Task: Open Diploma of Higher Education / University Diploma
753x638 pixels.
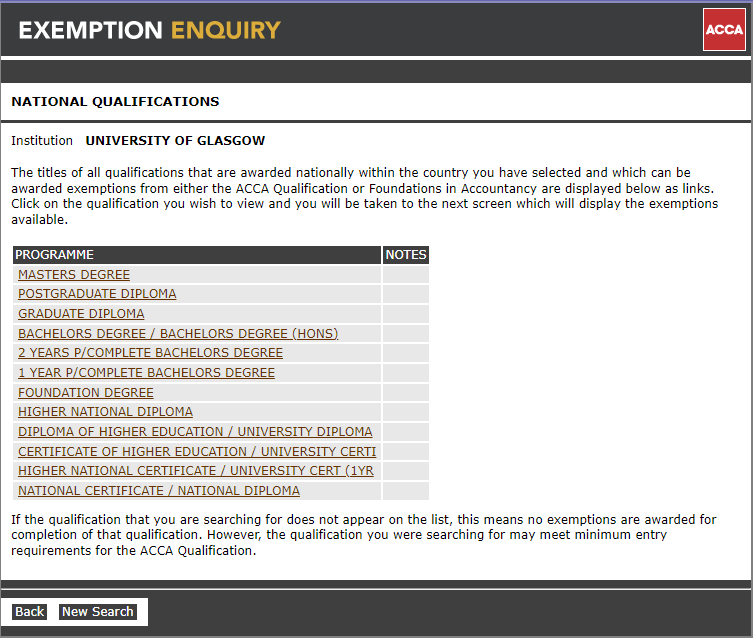Action: (x=195, y=432)
